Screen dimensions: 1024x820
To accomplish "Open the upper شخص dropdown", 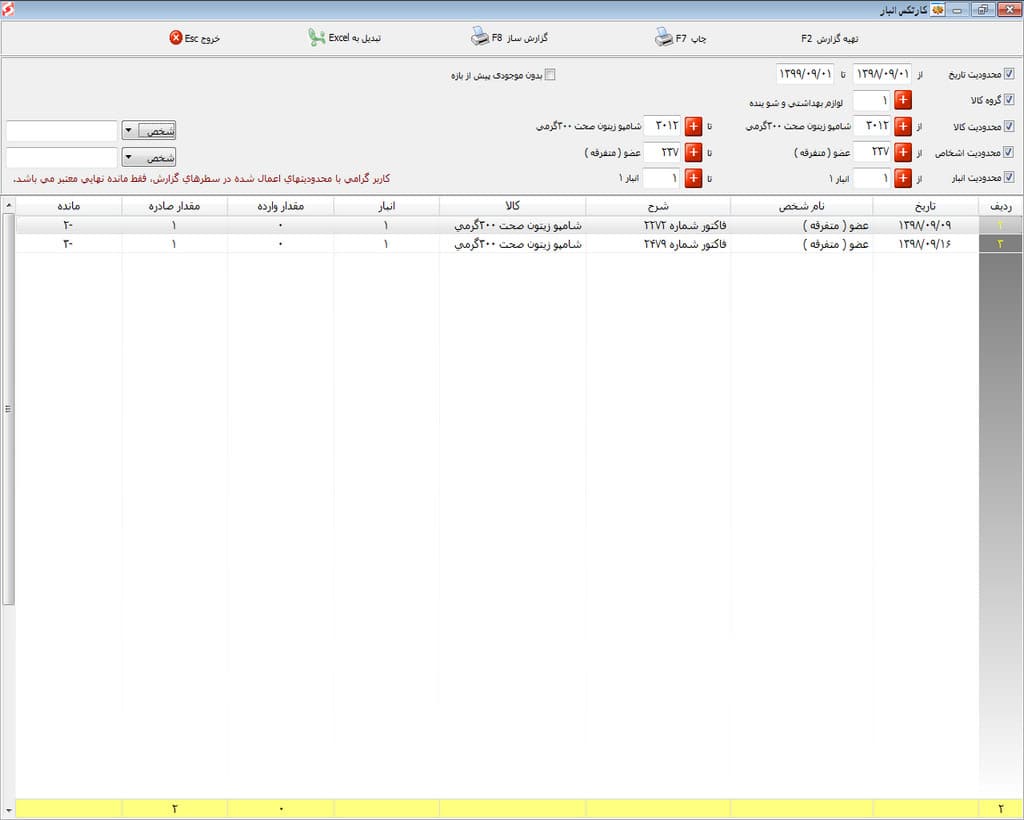I will coord(130,131).
